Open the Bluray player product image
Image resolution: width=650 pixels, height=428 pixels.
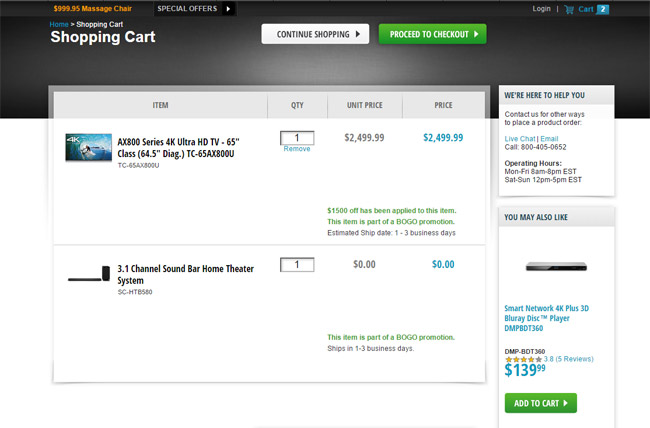coord(556,266)
